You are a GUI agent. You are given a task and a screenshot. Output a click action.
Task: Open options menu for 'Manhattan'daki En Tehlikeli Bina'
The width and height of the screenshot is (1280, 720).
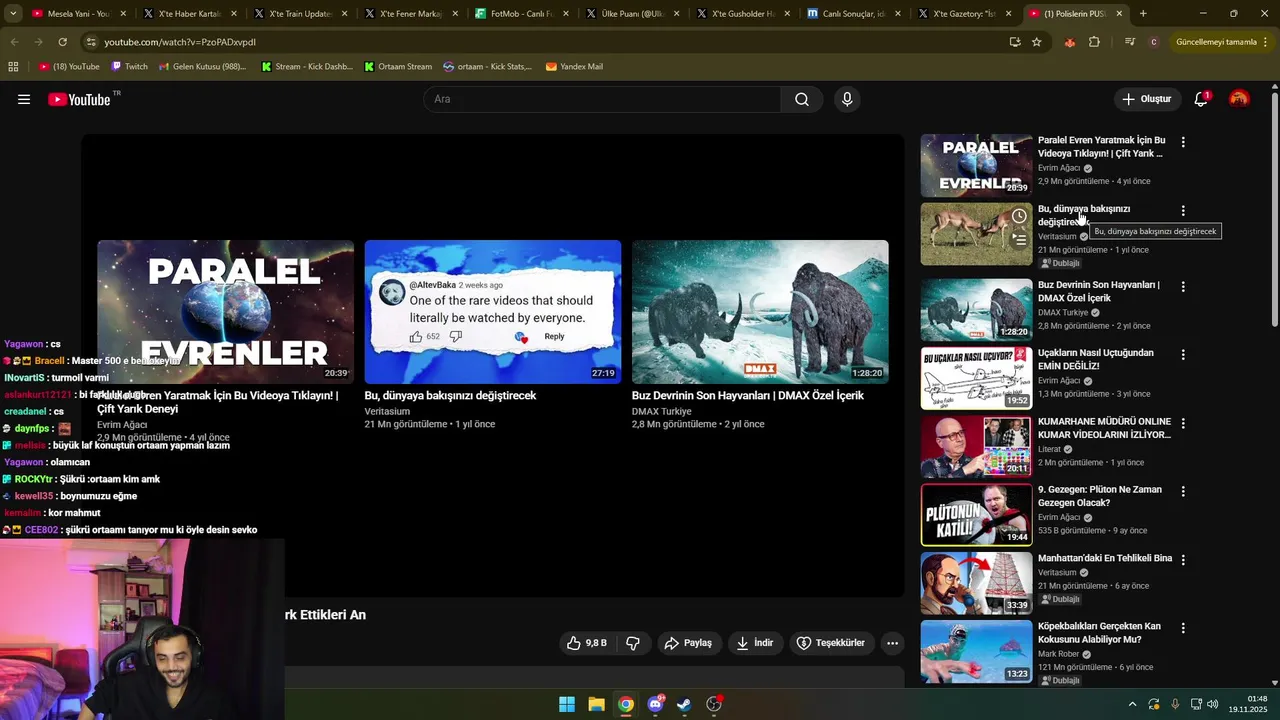point(1183,560)
